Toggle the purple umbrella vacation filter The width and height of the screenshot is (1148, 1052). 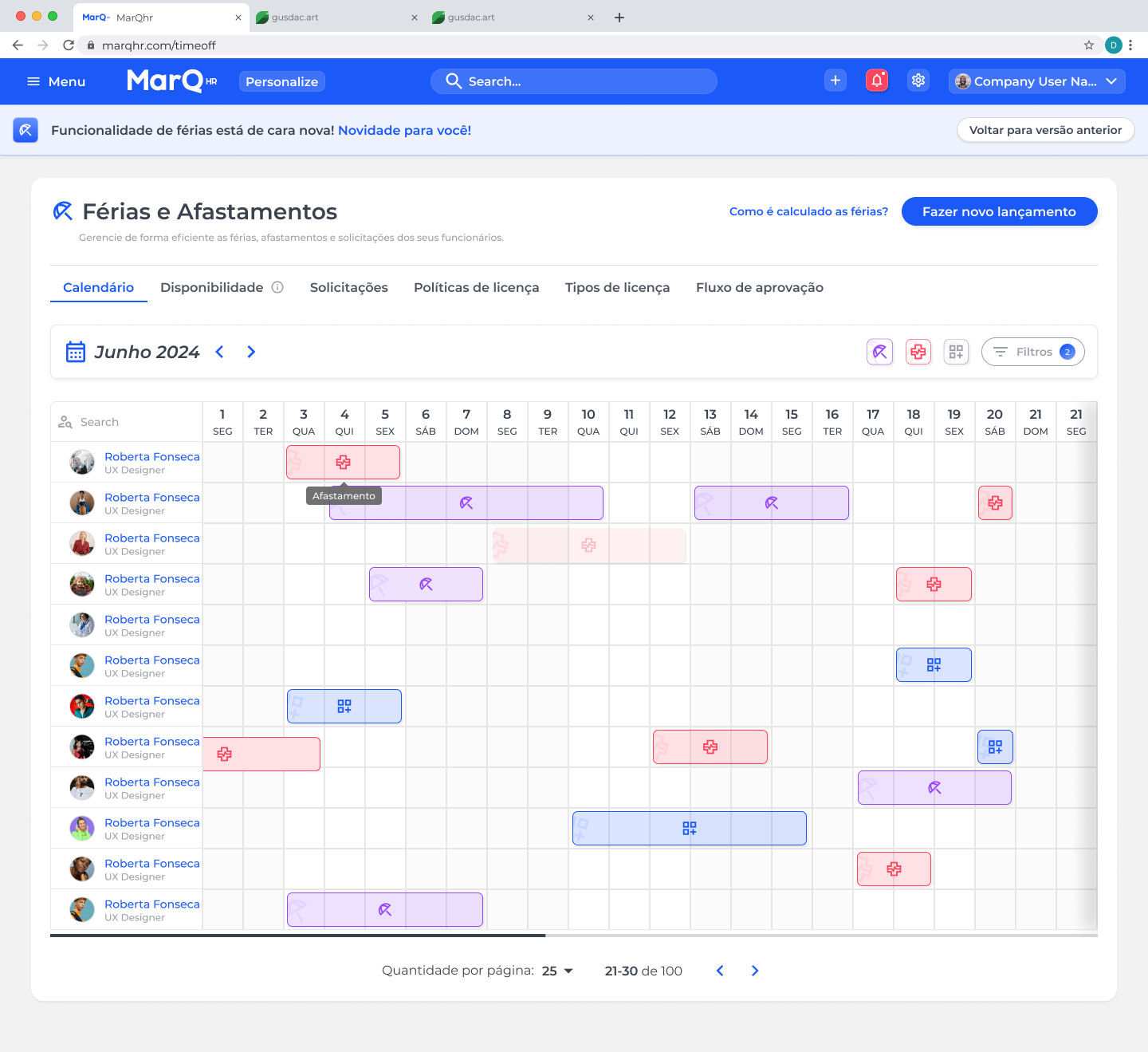[x=879, y=352]
